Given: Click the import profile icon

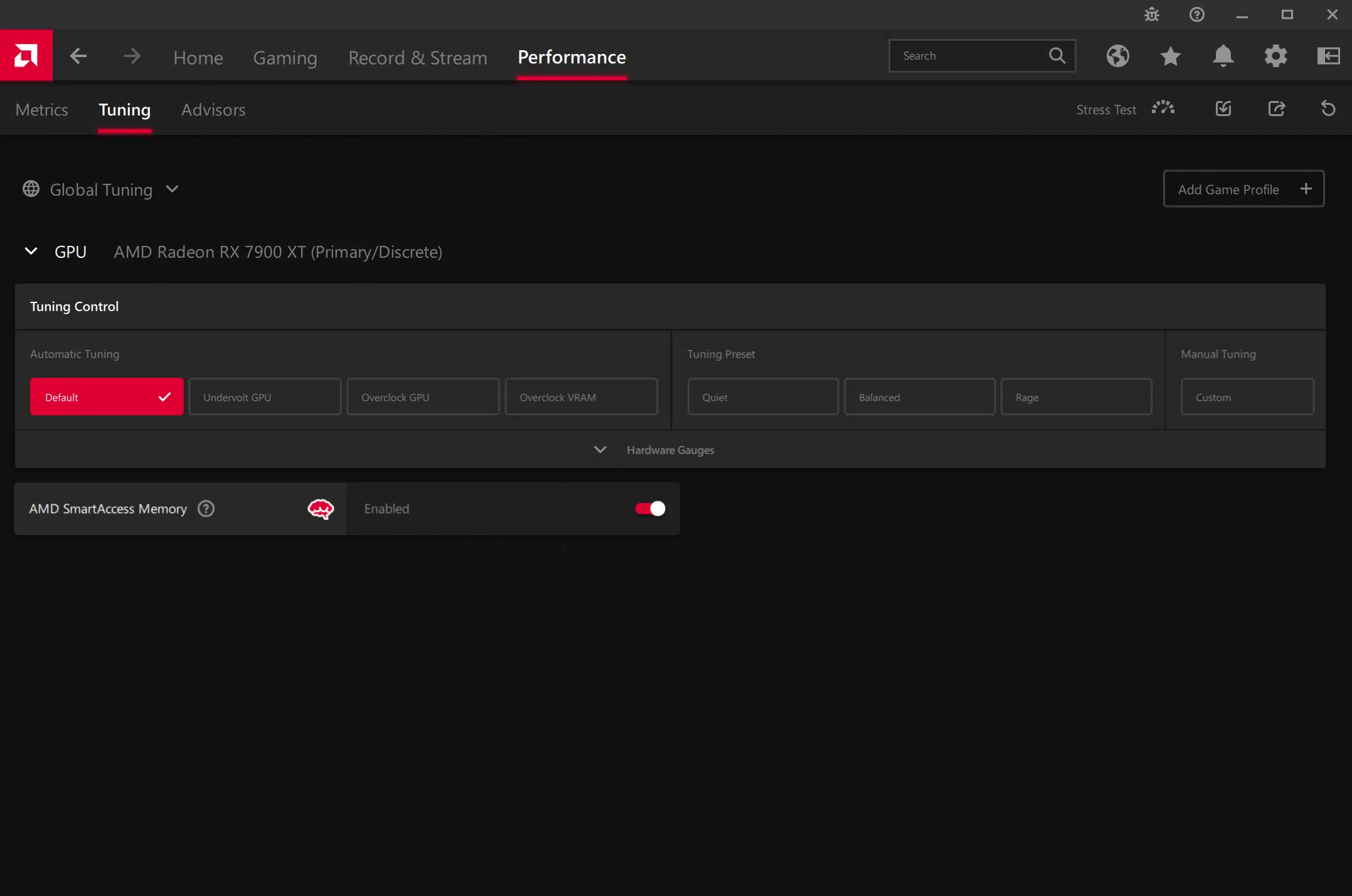Looking at the screenshot, I should tap(1223, 109).
